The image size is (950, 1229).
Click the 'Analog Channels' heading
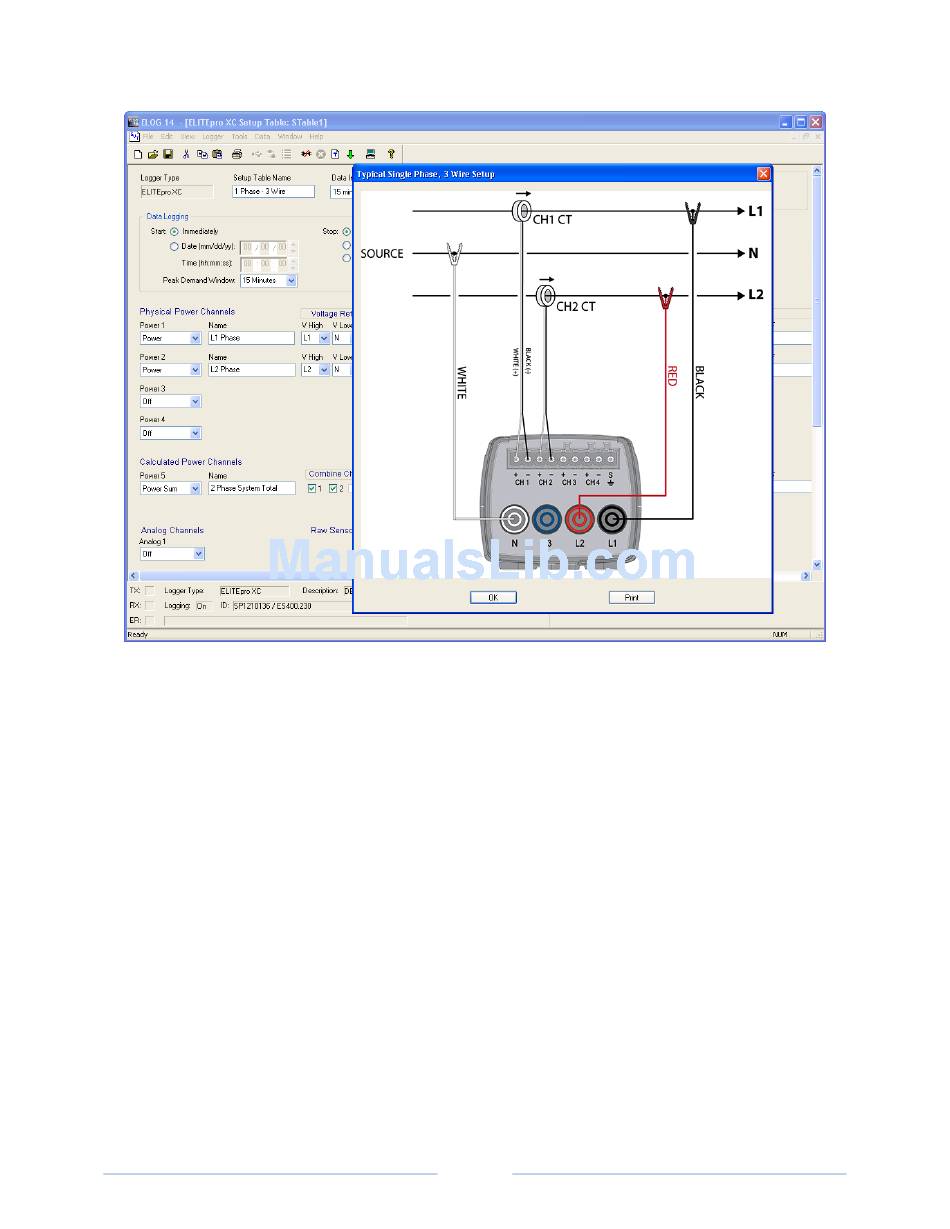(x=172, y=530)
